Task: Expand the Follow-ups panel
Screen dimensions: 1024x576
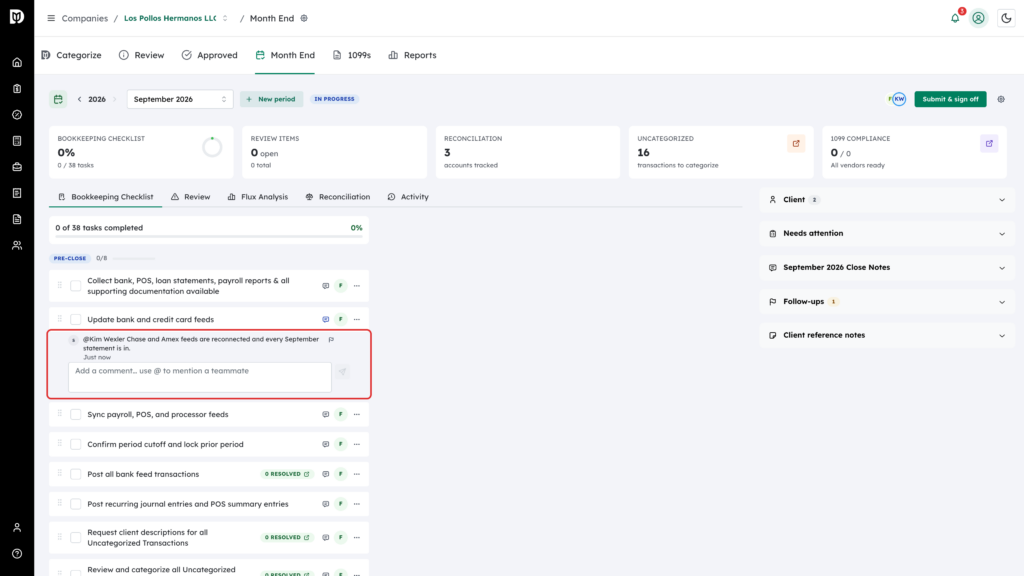Action: point(887,302)
